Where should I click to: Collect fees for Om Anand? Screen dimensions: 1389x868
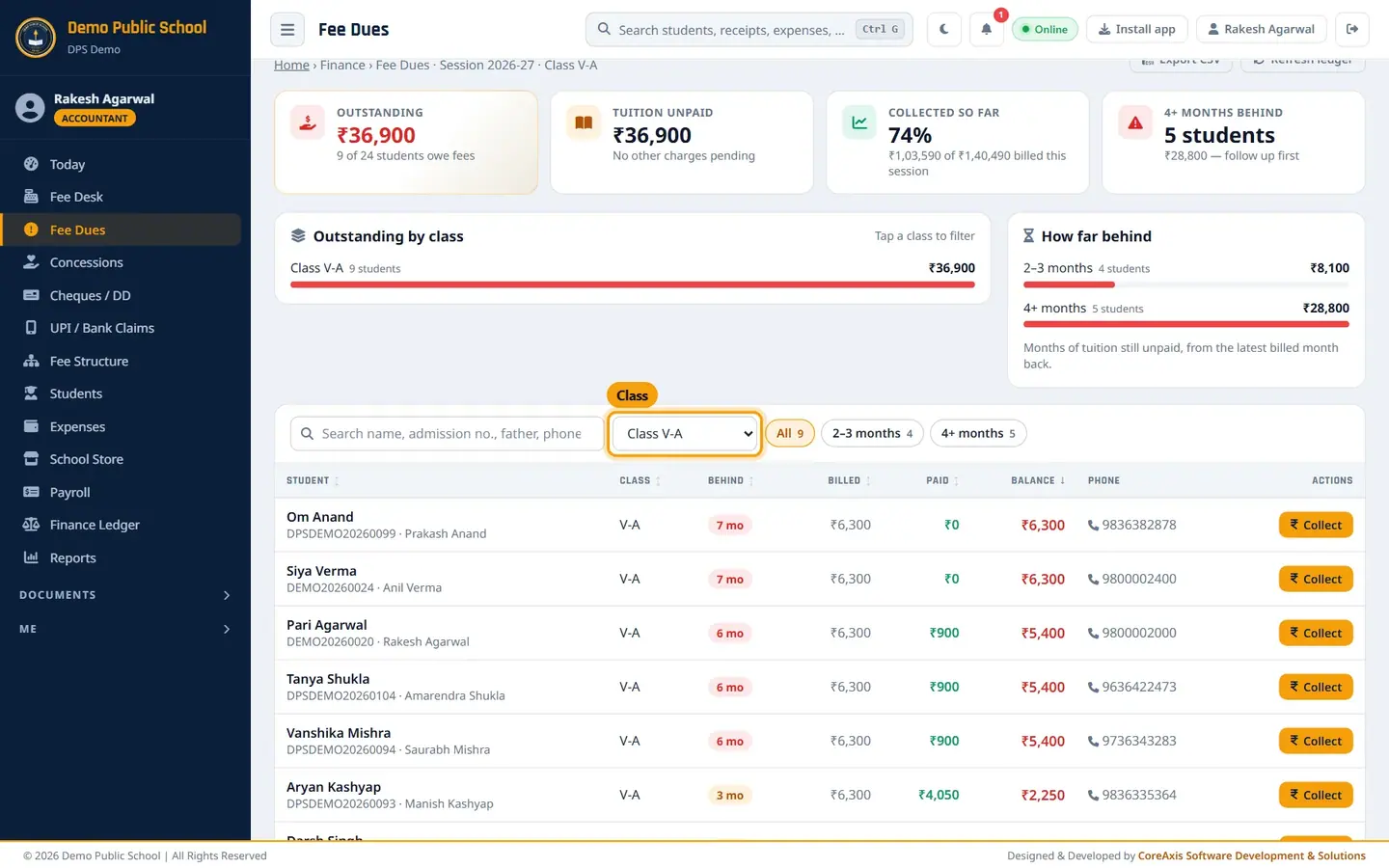tap(1316, 525)
